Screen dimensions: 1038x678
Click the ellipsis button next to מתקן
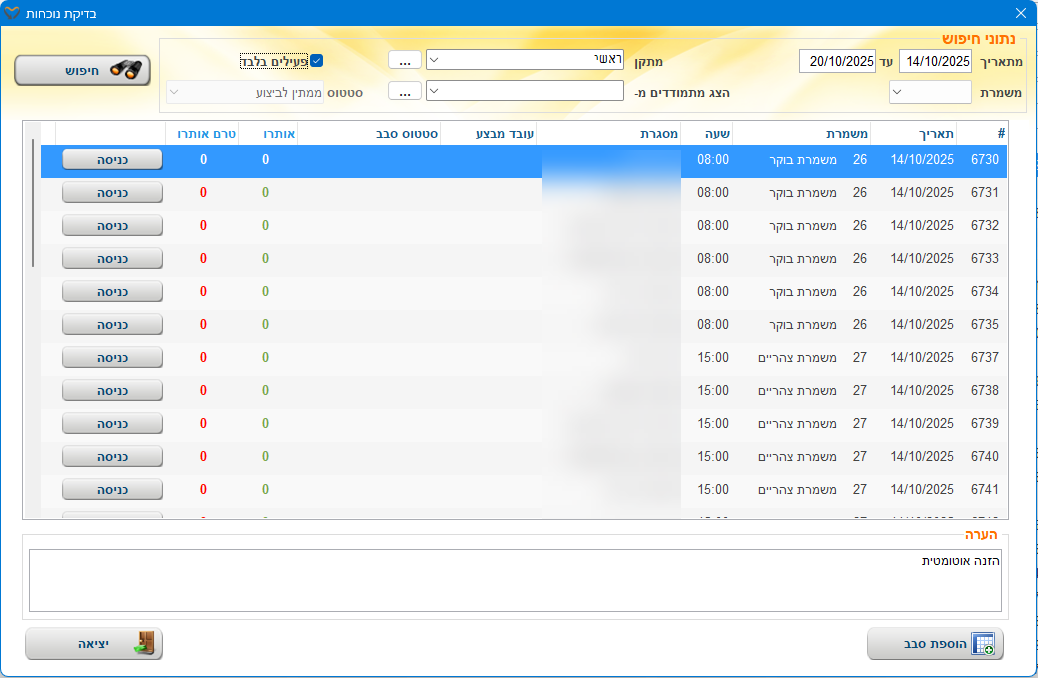click(403, 60)
